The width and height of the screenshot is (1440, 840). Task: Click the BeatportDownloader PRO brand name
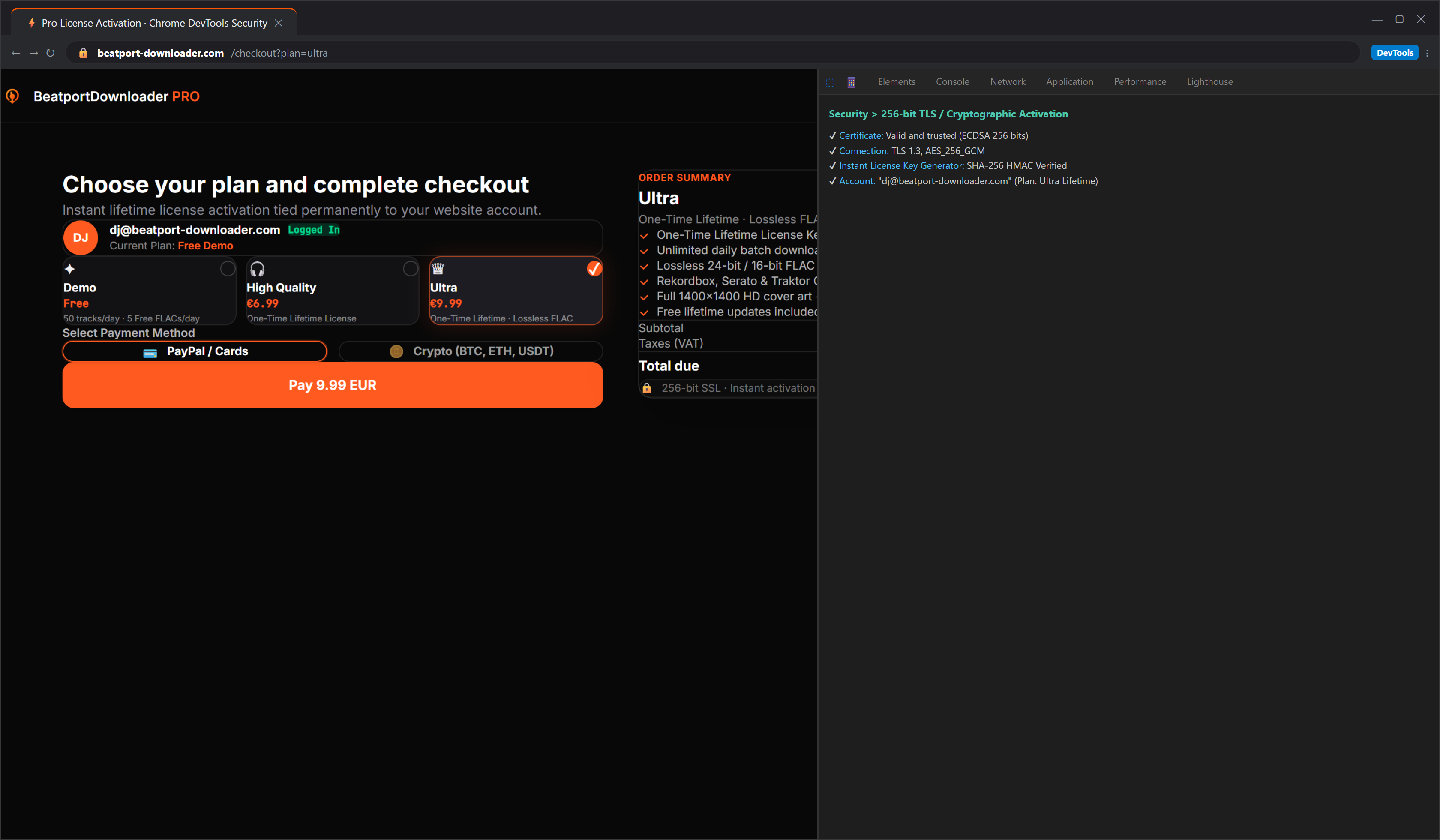coord(117,96)
